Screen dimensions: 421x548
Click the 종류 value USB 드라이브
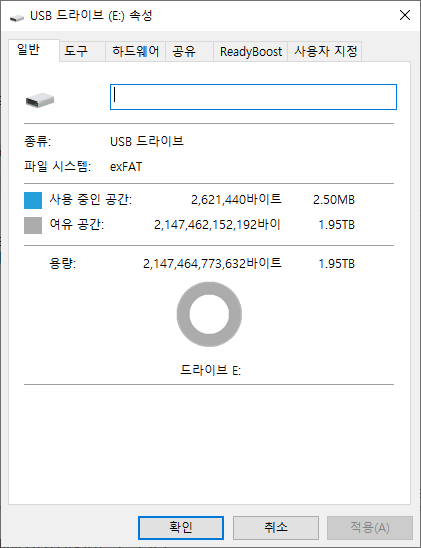click(147, 142)
